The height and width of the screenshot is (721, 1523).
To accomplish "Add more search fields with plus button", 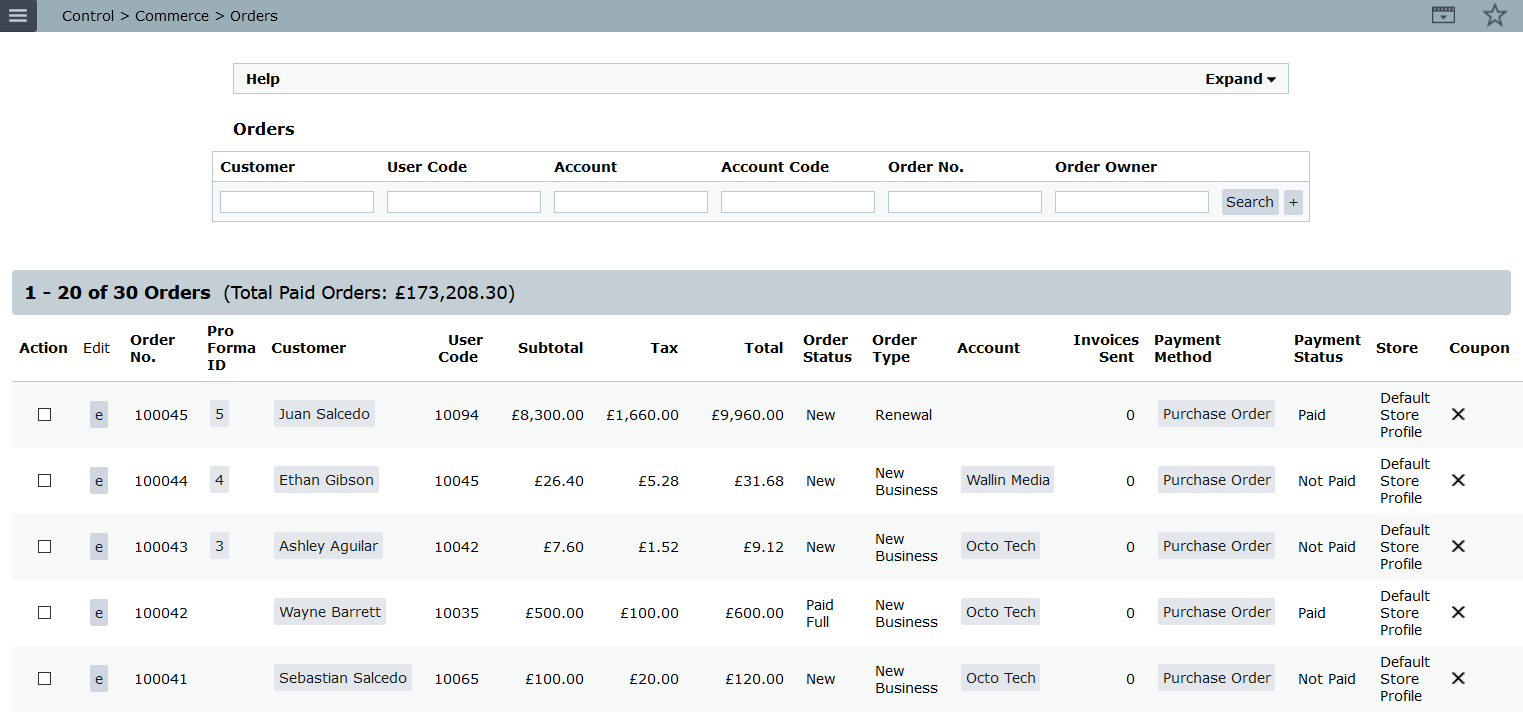I will [1293, 202].
